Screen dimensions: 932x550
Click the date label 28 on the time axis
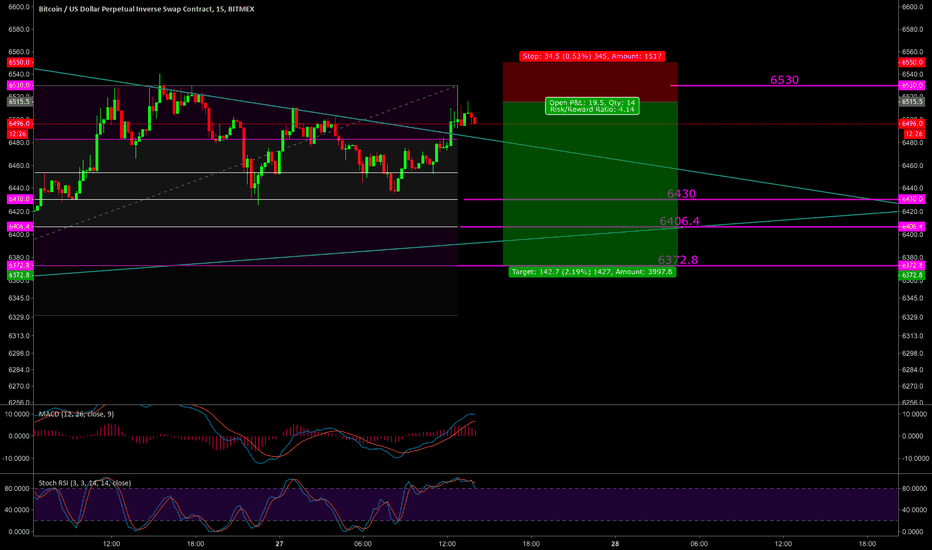(615, 543)
